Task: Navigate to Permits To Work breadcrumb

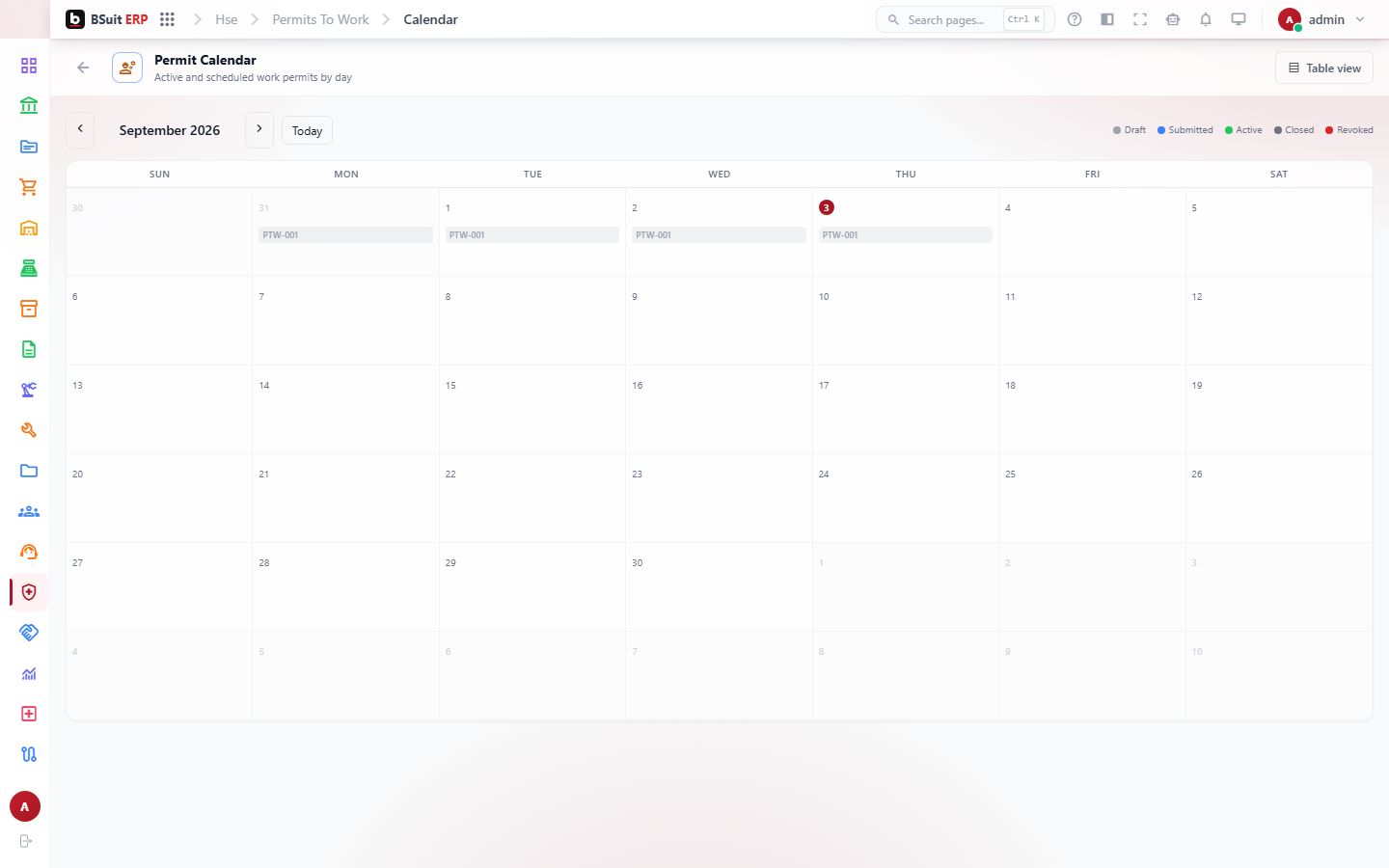Action: pyautogui.click(x=320, y=19)
